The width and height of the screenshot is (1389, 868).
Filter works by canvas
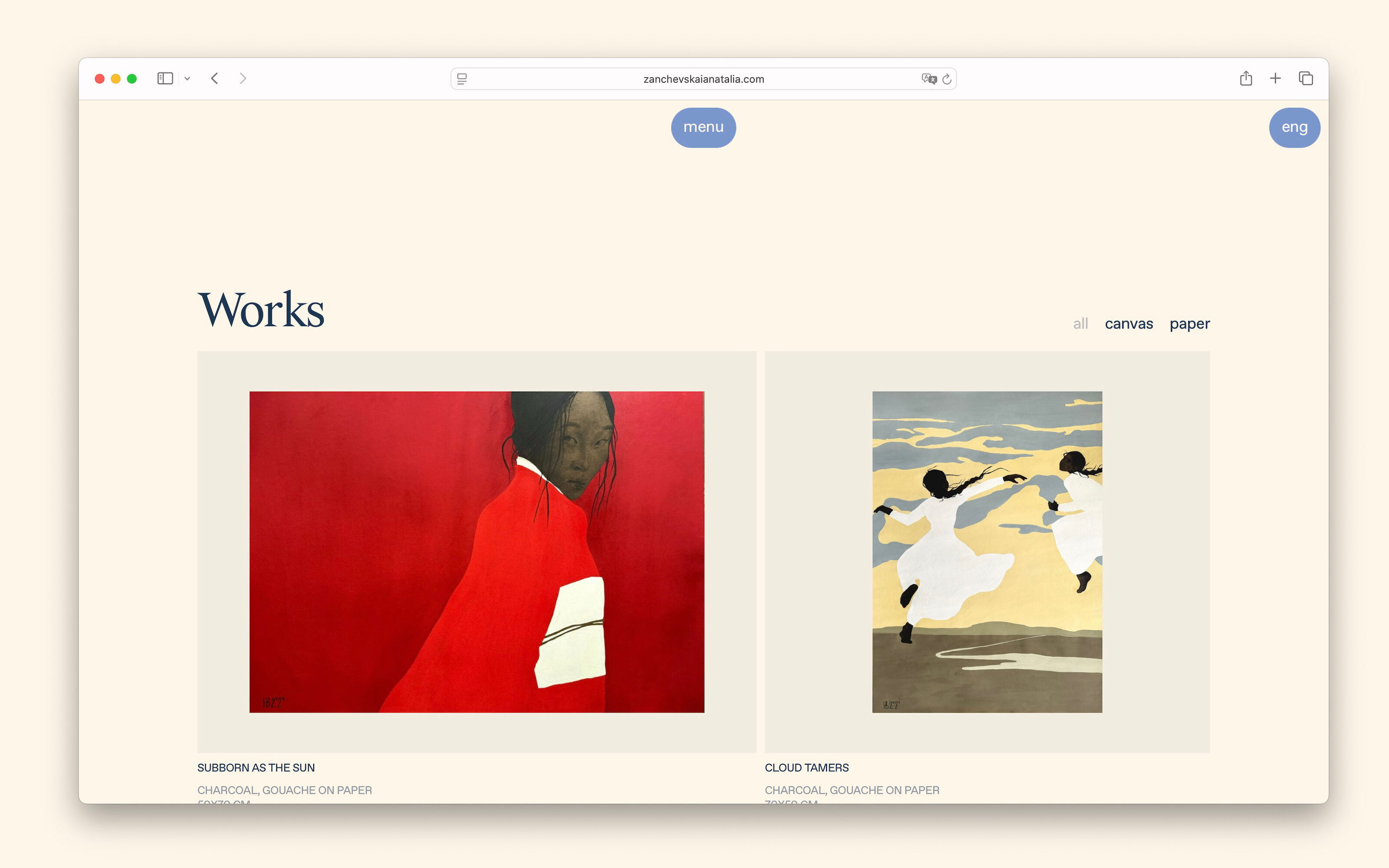click(x=1129, y=324)
